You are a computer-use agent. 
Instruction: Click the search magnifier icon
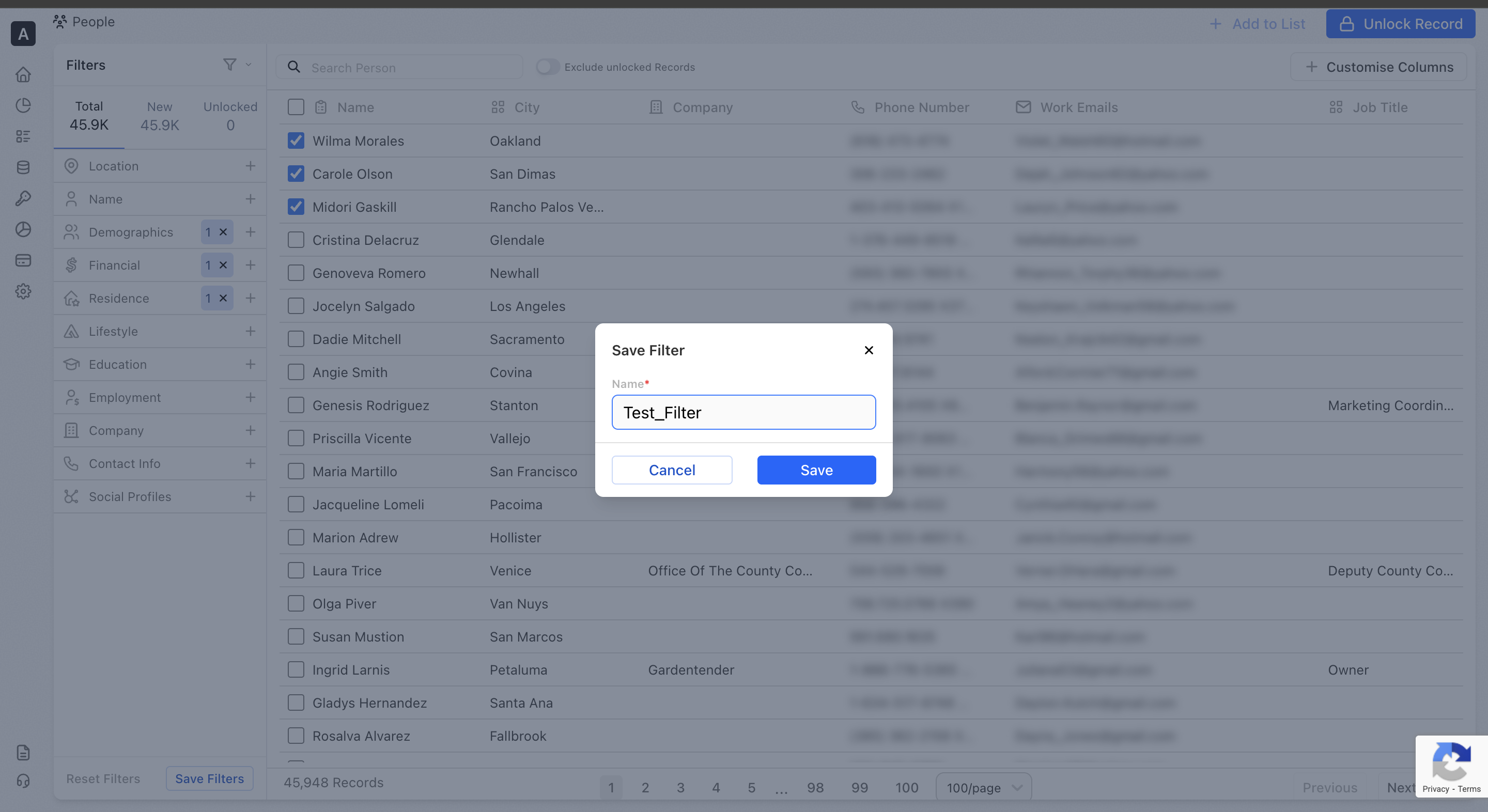[x=294, y=67]
